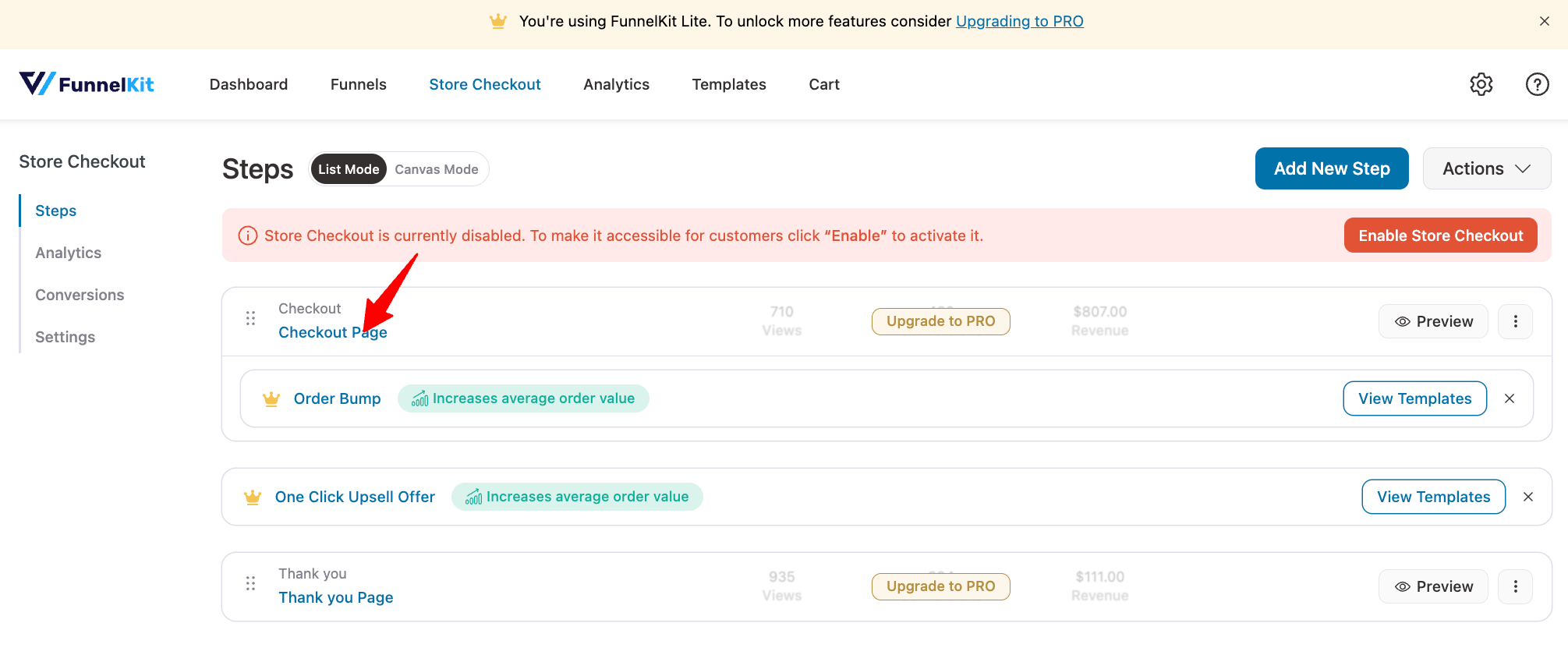This screenshot has width=1568, height=662.
Task: Open the Upgrading to PRO link
Action: click(1019, 21)
